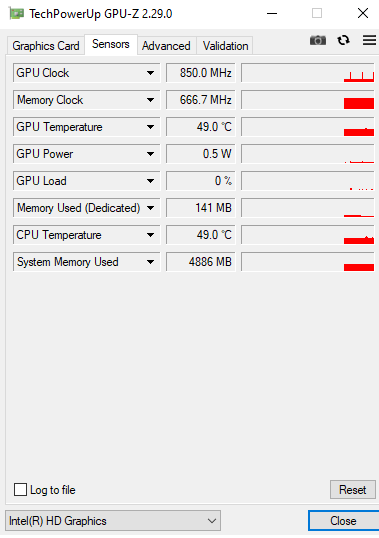Switch to the Advanced tab
Screen dimensions: 379x538
166,46
